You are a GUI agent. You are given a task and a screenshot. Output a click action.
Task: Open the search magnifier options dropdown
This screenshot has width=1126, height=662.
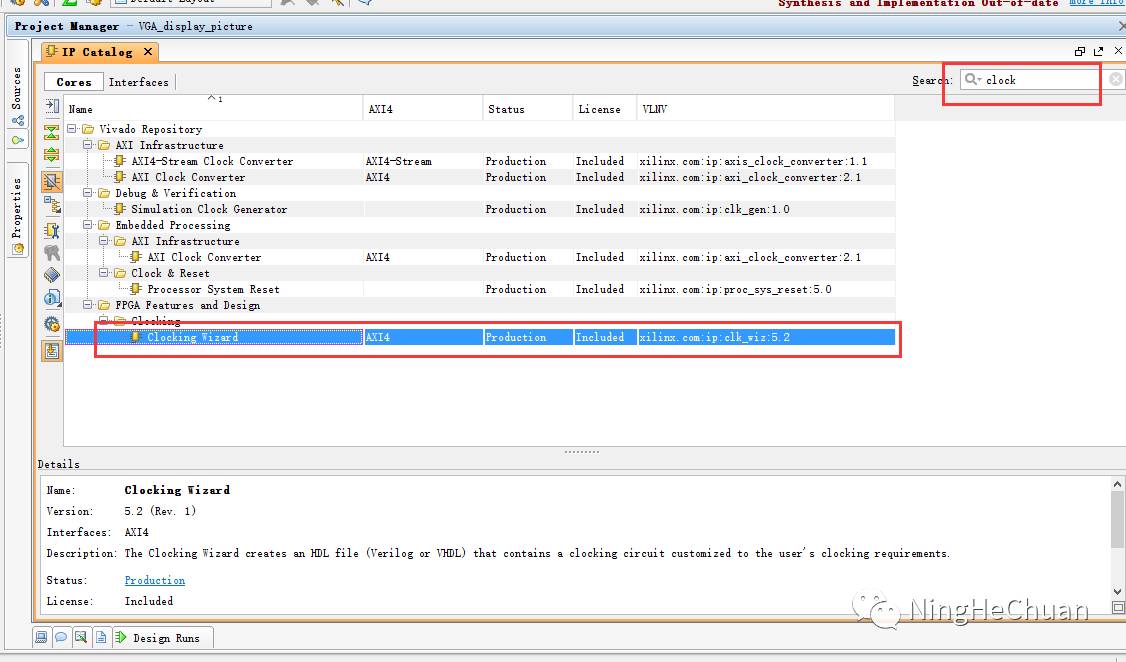(972, 80)
